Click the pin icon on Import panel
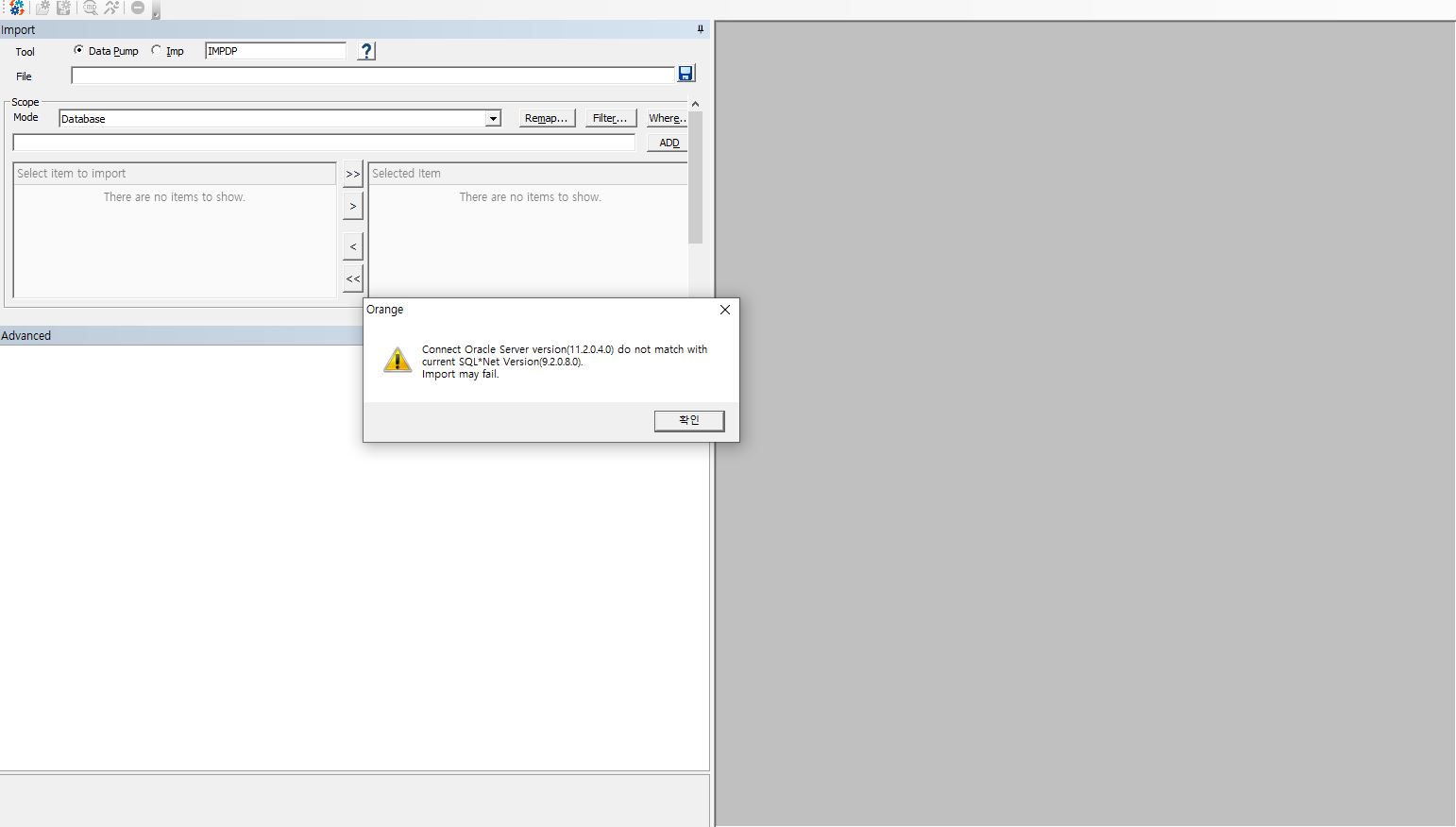Viewport: 1456px width, 827px height. point(700,29)
